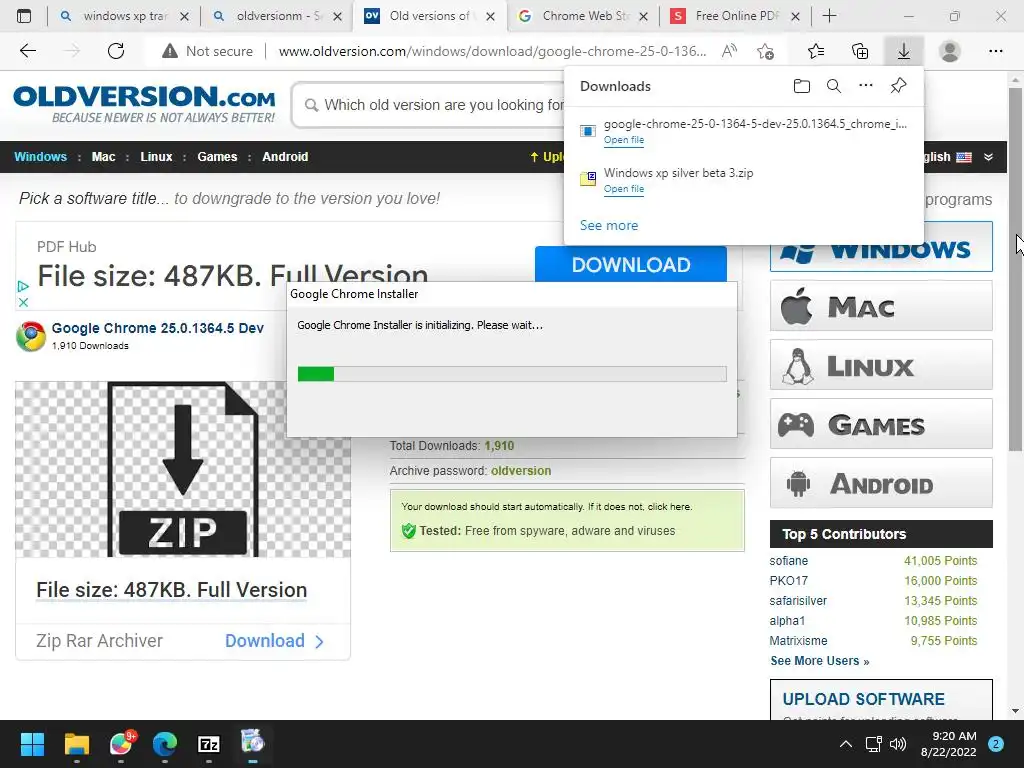Image resolution: width=1024 pixels, height=768 pixels.
Task: Open the profile avatar
Action: tap(950, 51)
